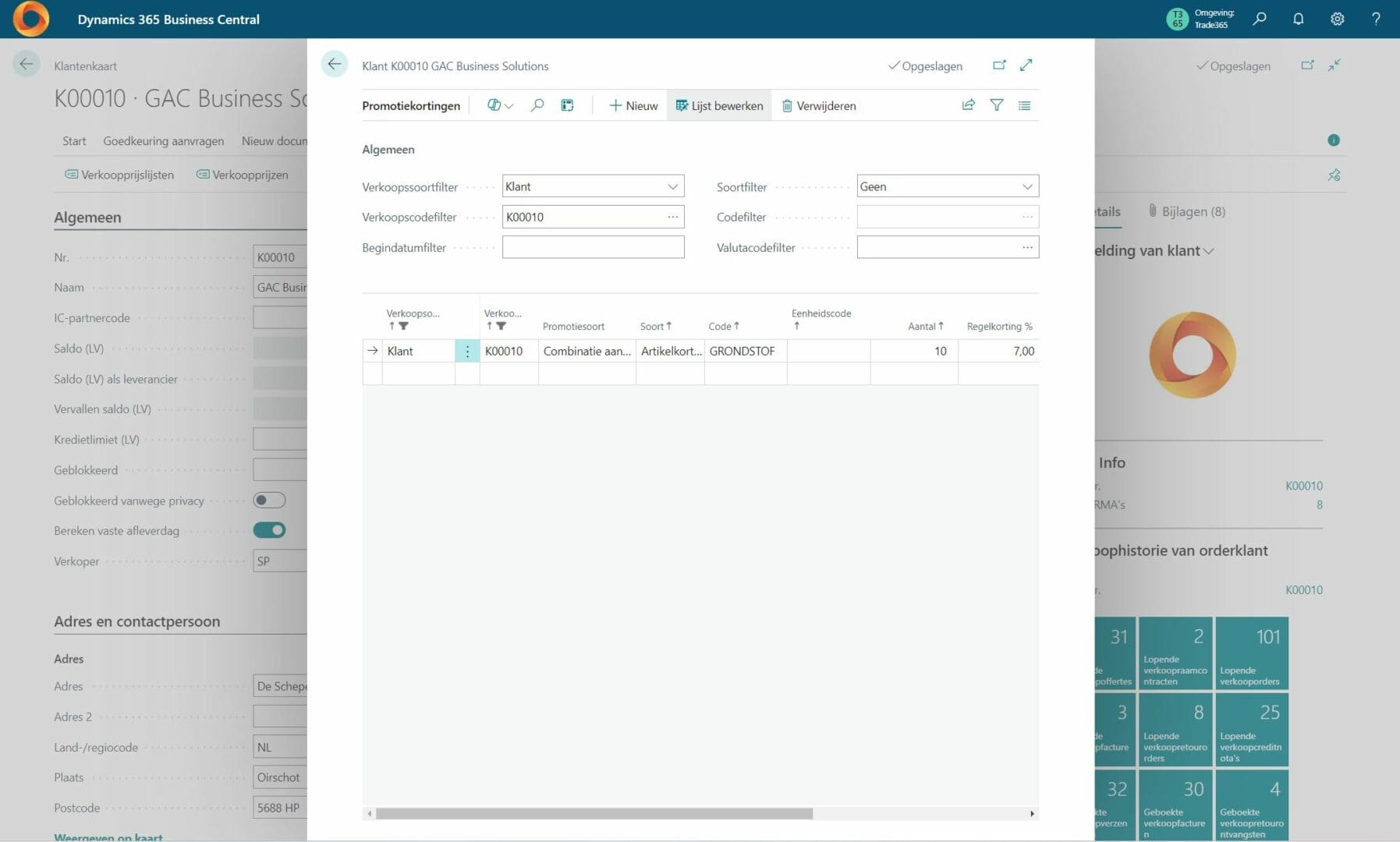Toggle Lijst bewerken edit mode
The width and height of the screenshot is (1400, 842).
coord(718,105)
